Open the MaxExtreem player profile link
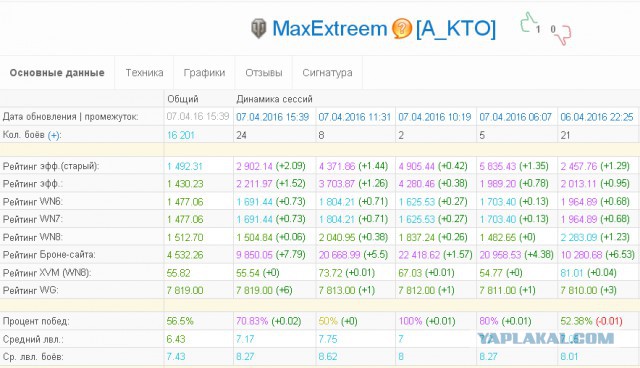Image resolution: width=640 pixels, height=368 pixels. pos(329,29)
